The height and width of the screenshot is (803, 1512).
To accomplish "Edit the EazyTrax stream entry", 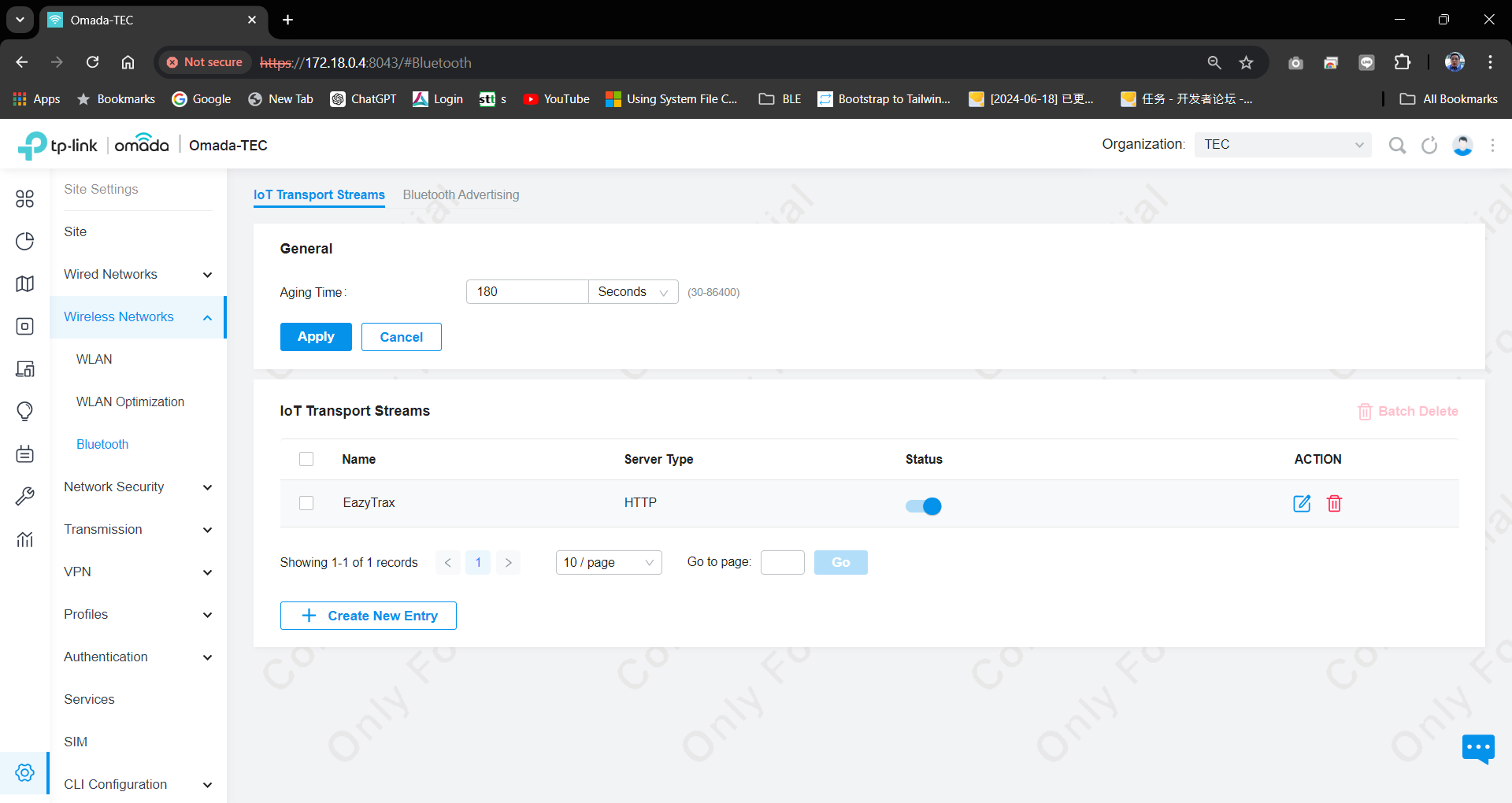I will point(1302,503).
